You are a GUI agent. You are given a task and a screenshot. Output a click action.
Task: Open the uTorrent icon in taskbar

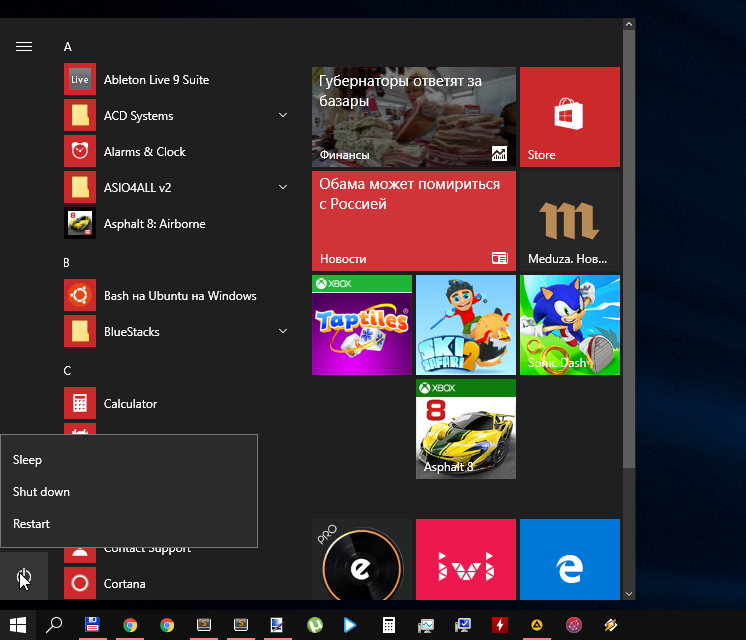(313, 625)
